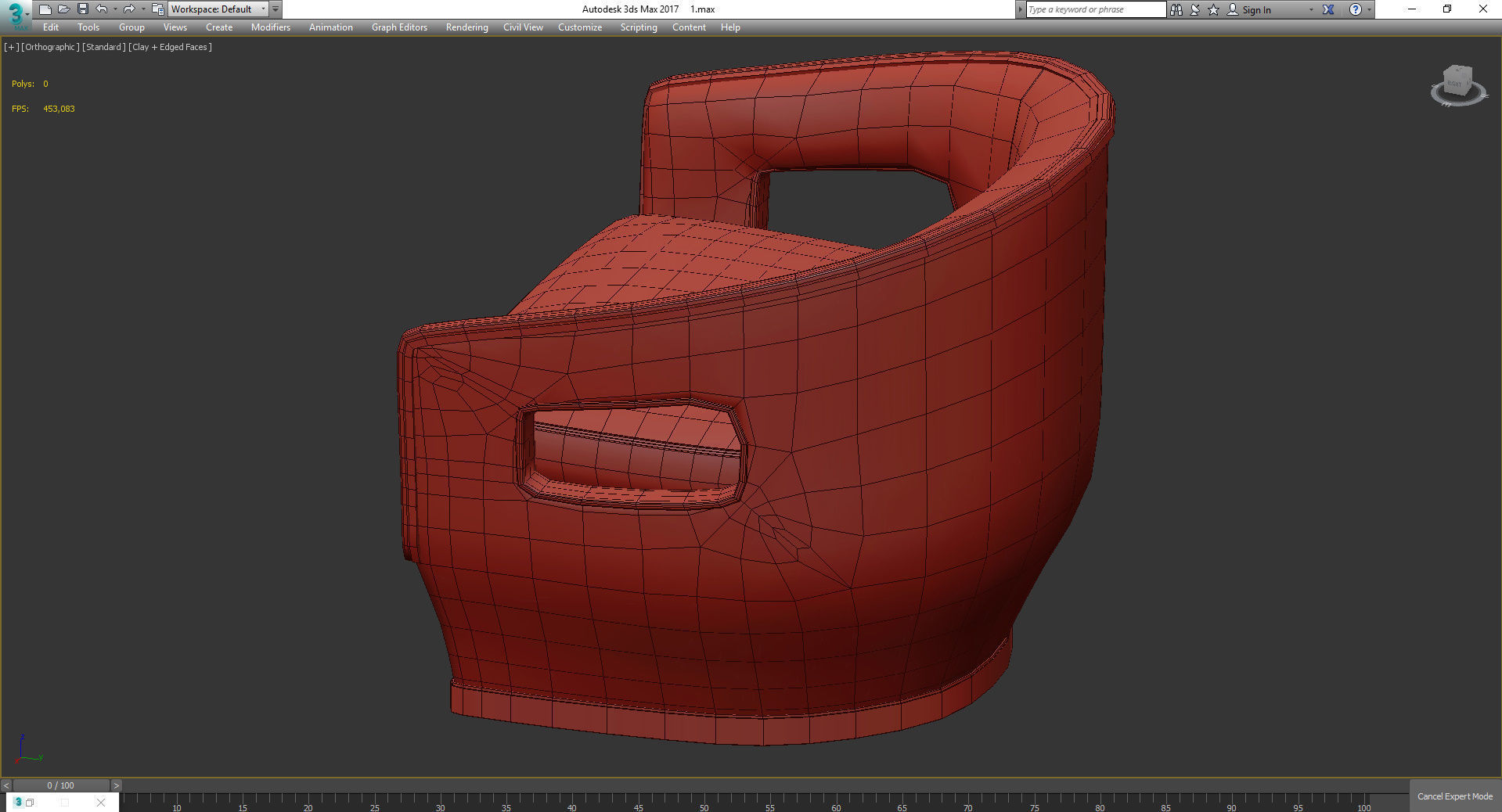Open the Group menu
1502x812 pixels.
pyautogui.click(x=131, y=27)
